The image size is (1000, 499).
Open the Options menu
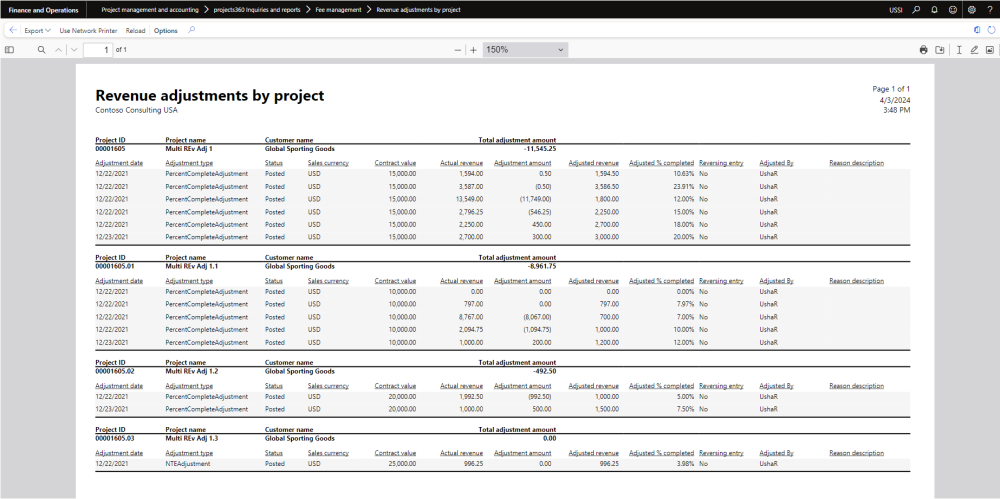166,31
